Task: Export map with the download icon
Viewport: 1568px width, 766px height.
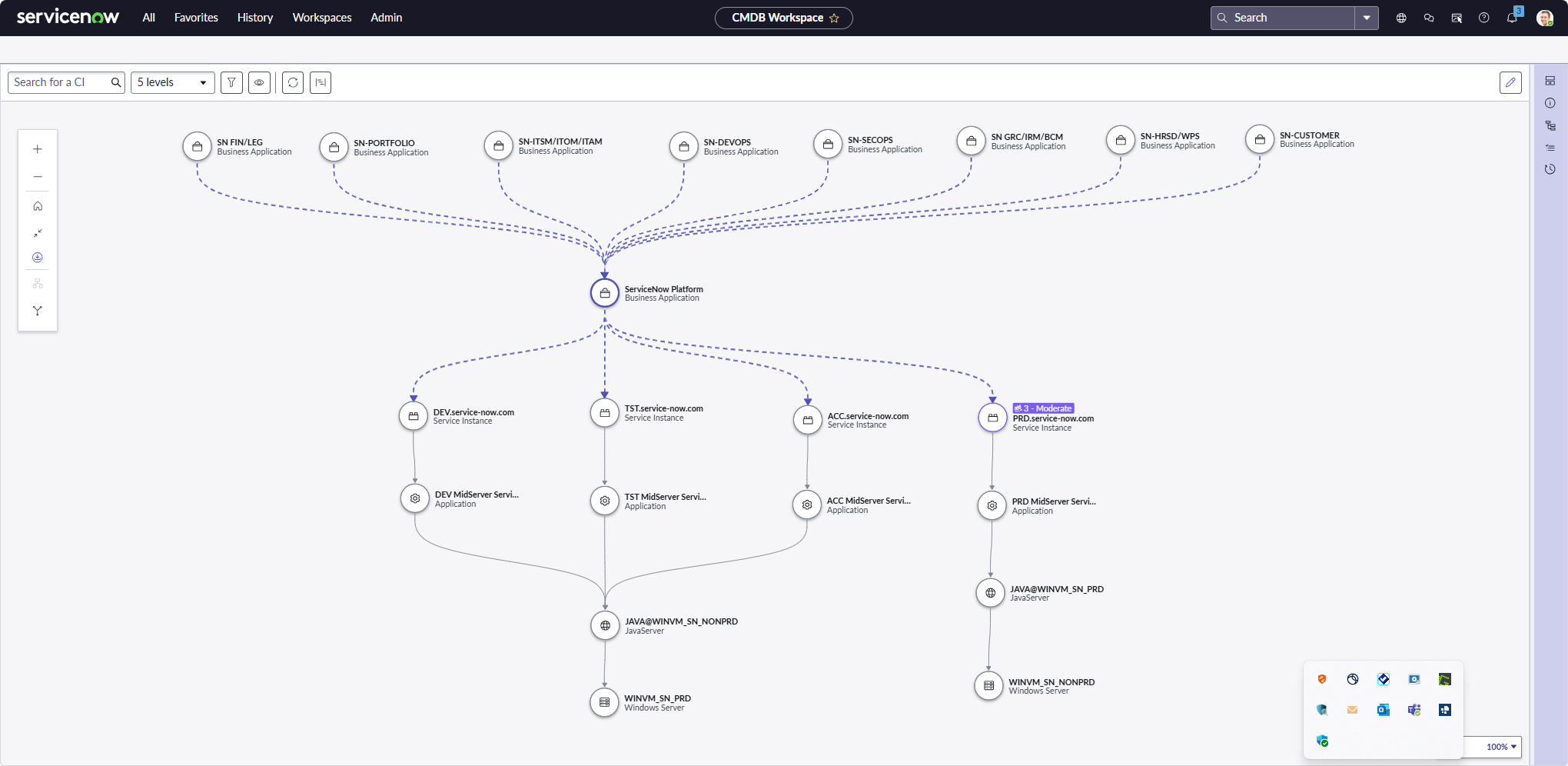Action: tap(38, 258)
